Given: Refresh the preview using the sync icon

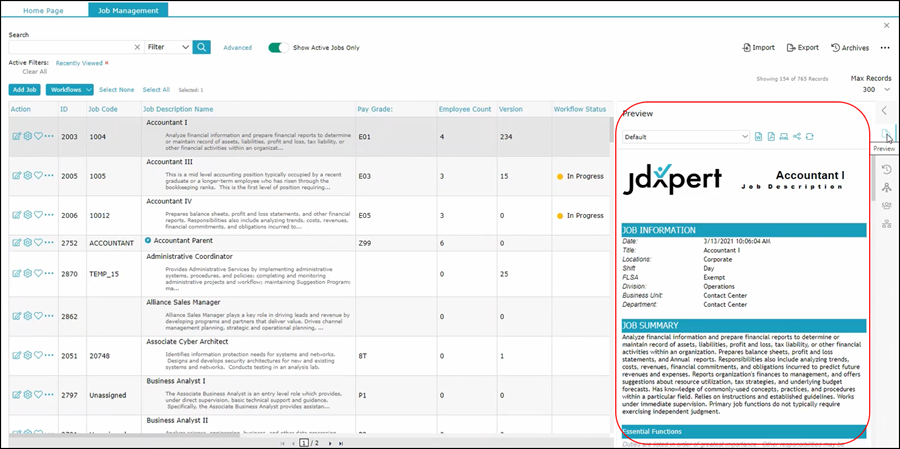Looking at the screenshot, I should coord(810,136).
